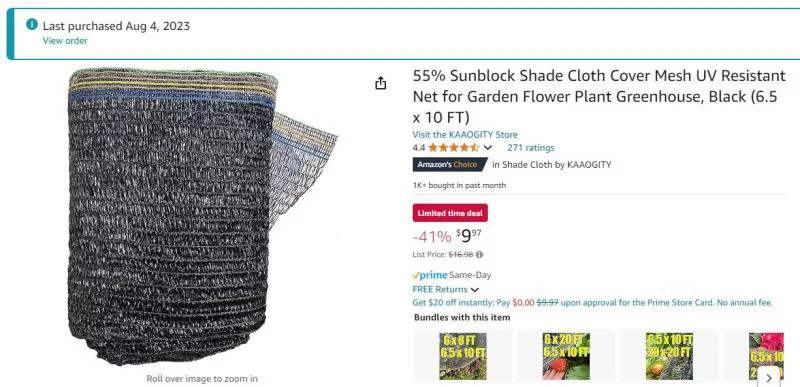This screenshot has height=387, width=800.
Task: Select the 6.5x10 FT and 20x20 FT bundle
Action: [x=669, y=356]
